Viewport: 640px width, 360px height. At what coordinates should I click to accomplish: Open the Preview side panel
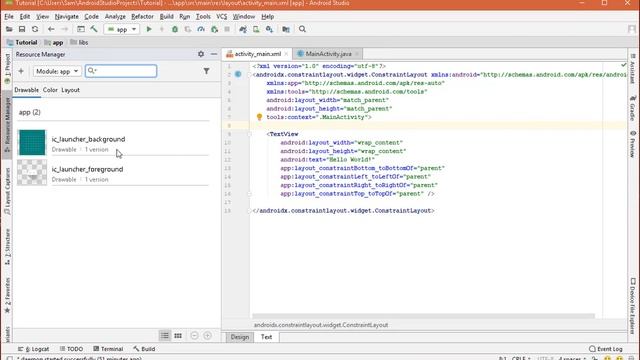click(x=633, y=144)
